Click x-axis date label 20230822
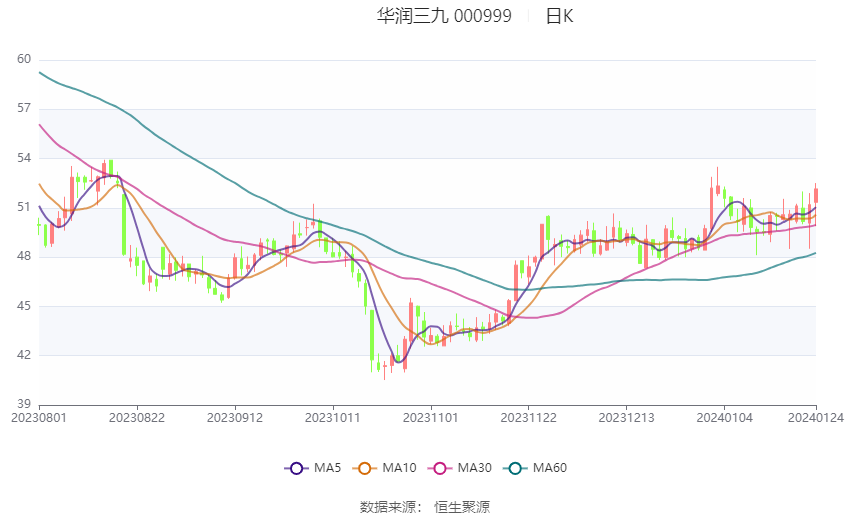The image size is (850, 517). click(x=137, y=418)
